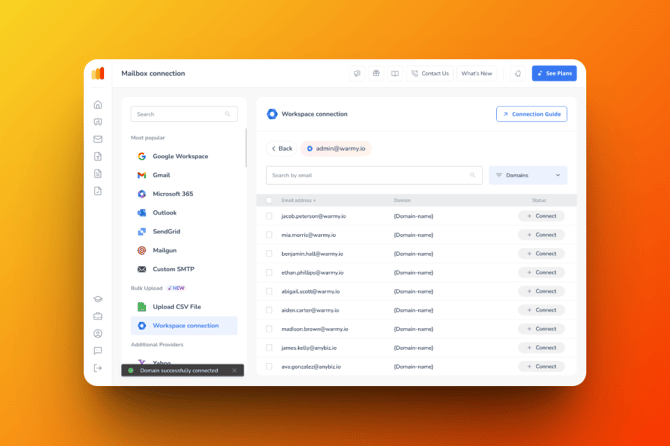Go back using the Back chevron button

[x=282, y=148]
